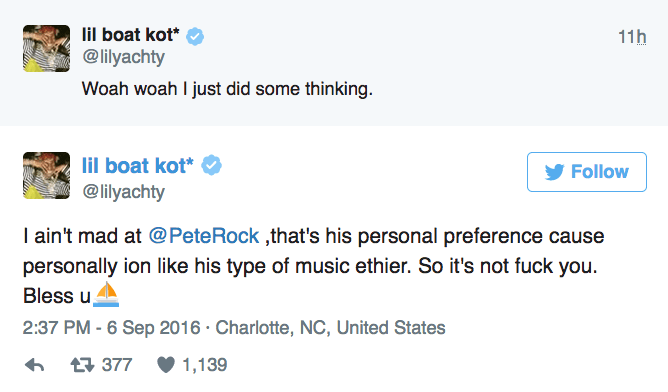Follow lil boat kot* account
This screenshot has width=668, height=392.
(587, 172)
